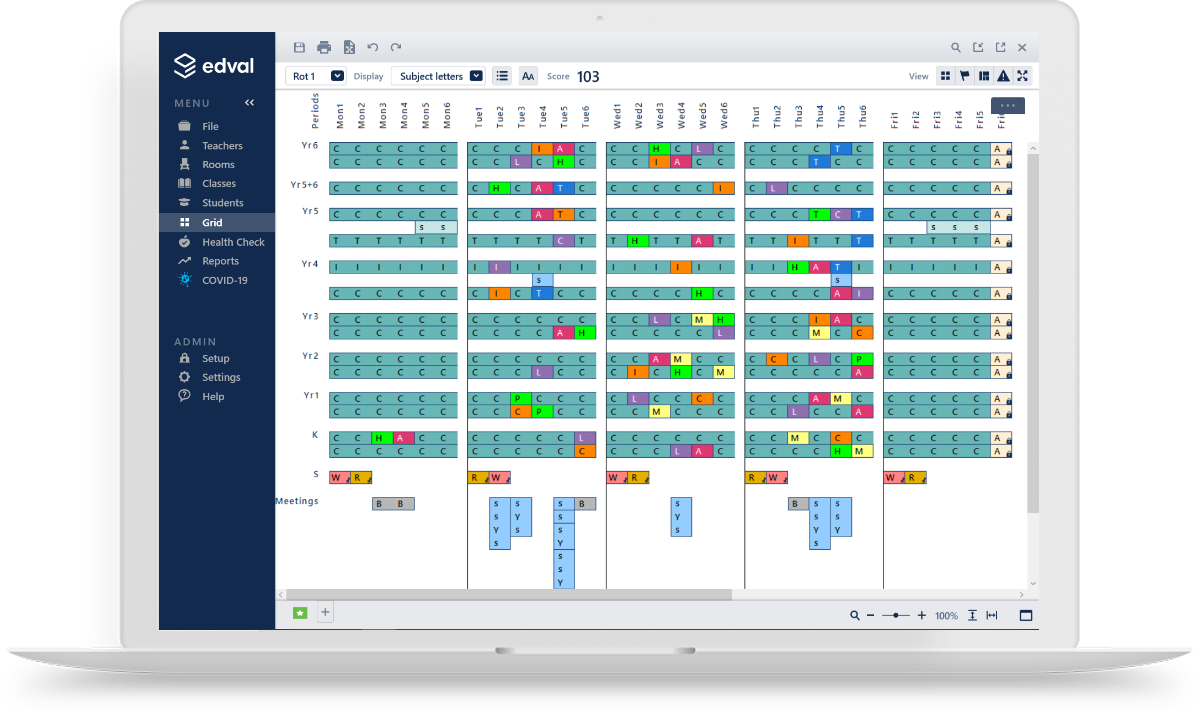Open search with the top magnifier icon
This screenshot has width=1200, height=712.
pos(955,47)
